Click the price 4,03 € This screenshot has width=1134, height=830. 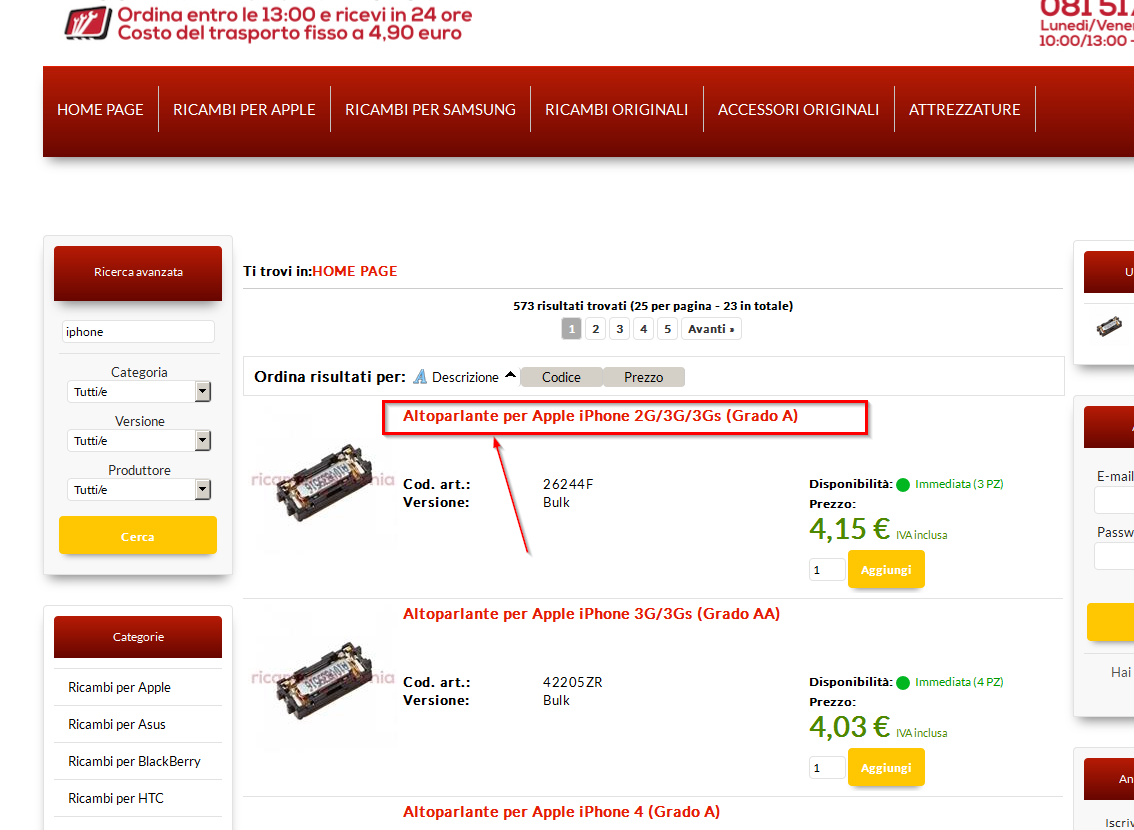click(849, 727)
